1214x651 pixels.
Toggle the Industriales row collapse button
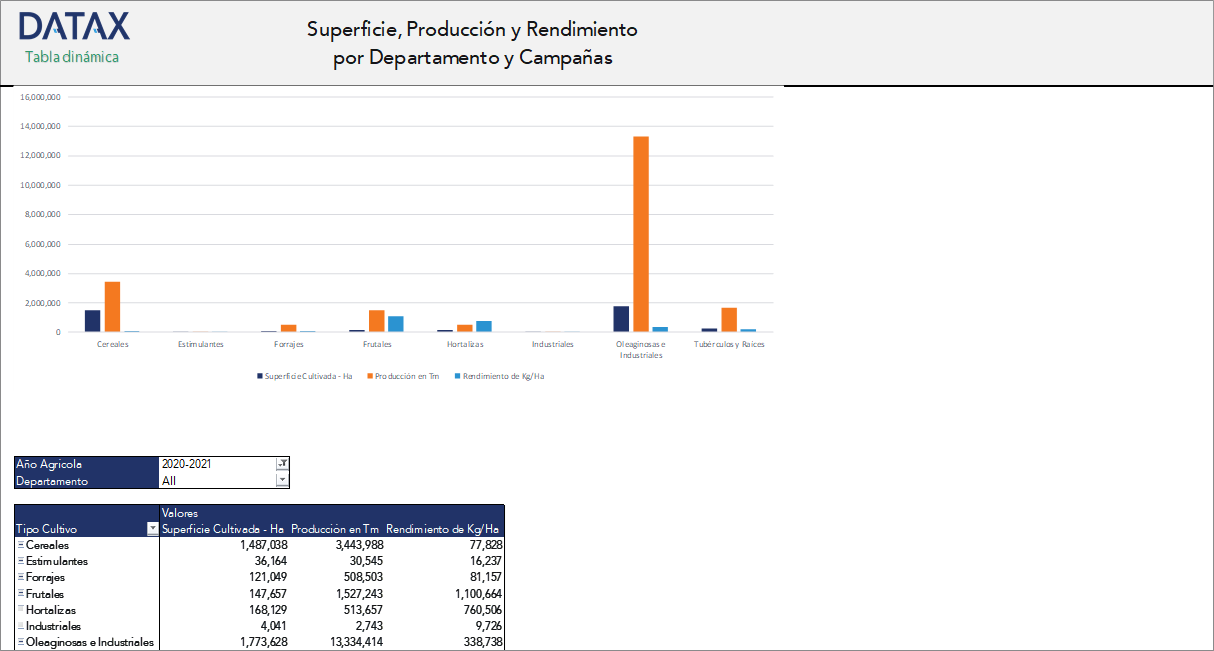(19, 626)
